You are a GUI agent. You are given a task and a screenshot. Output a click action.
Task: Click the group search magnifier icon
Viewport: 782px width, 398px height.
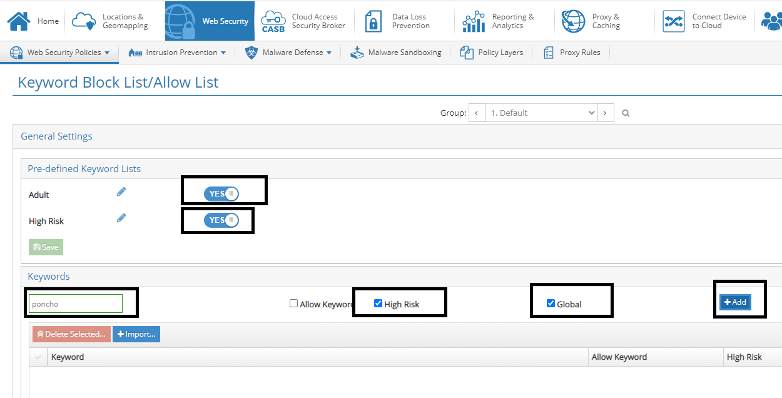[x=625, y=113]
